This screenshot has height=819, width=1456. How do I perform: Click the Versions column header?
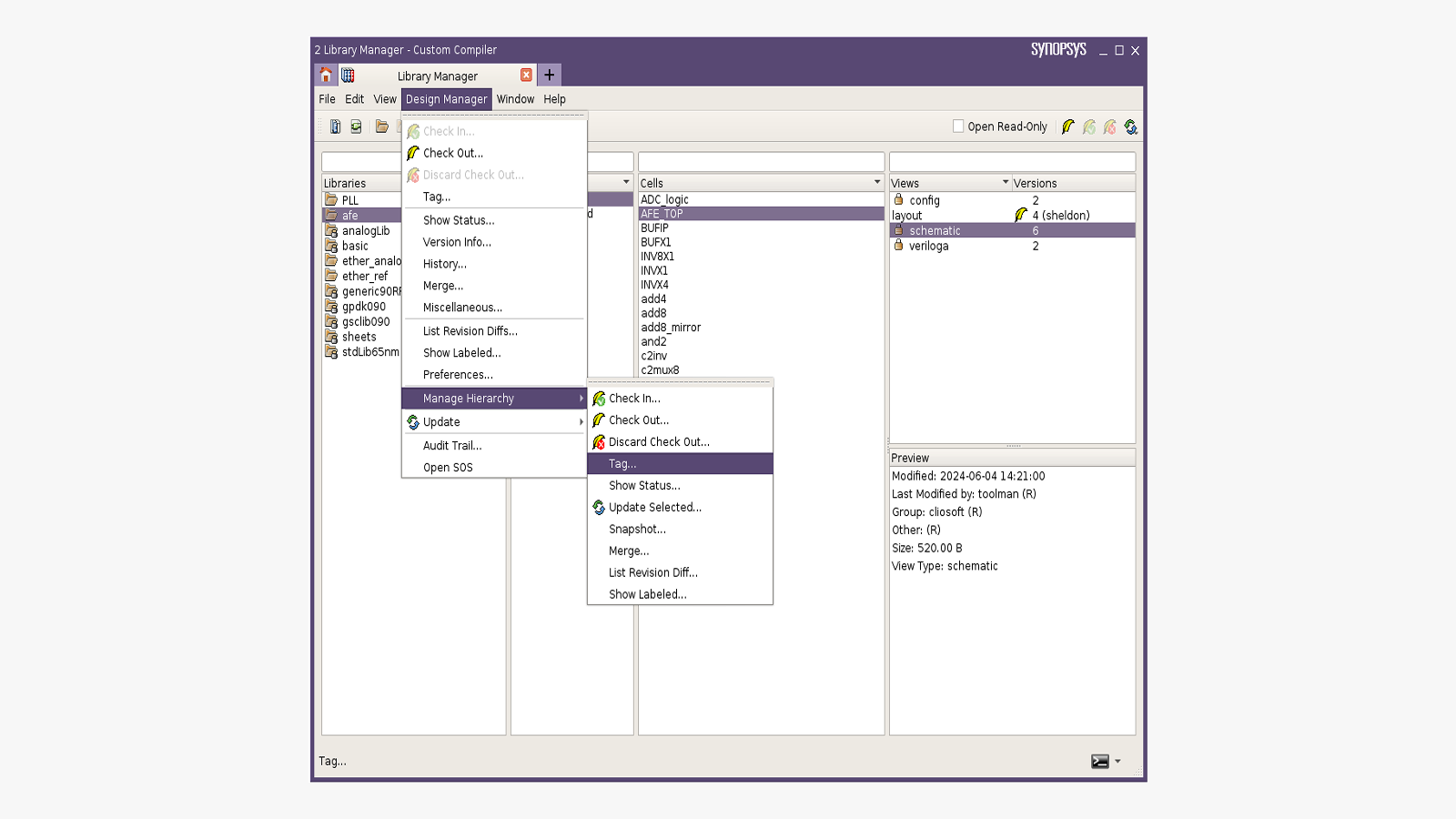coord(1074,183)
